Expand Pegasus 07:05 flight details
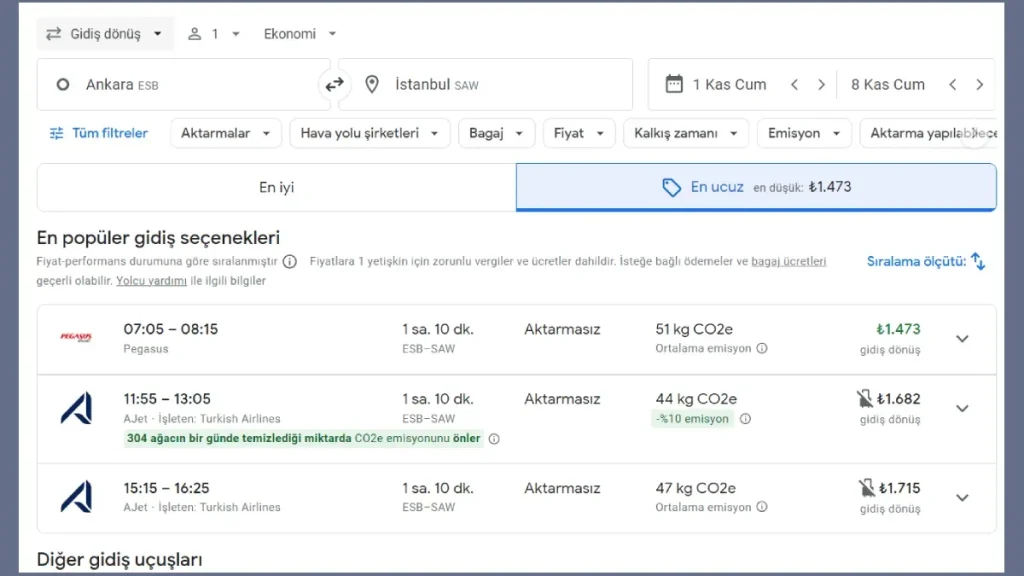The height and width of the screenshot is (576, 1024). (x=962, y=339)
